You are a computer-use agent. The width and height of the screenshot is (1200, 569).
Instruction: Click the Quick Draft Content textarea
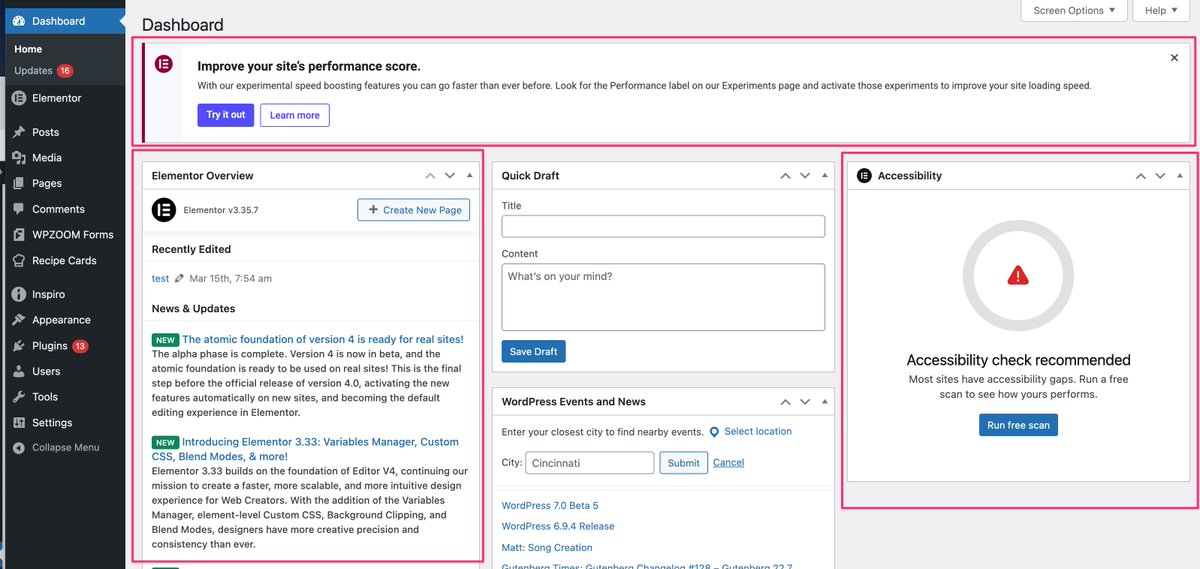(663, 297)
